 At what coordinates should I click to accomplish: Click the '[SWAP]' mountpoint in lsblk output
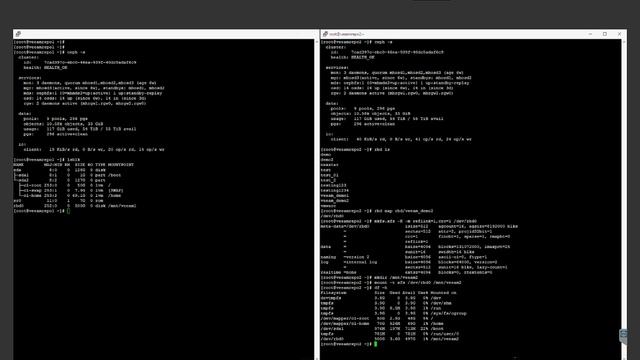click(x=116, y=190)
